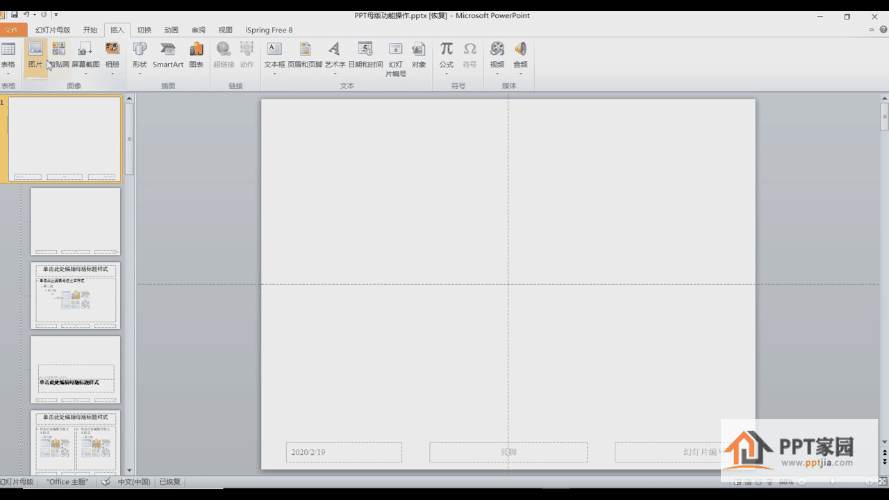Switch to the Slide Master (幻灯片母版) tab
The image size is (889, 500).
(53, 30)
